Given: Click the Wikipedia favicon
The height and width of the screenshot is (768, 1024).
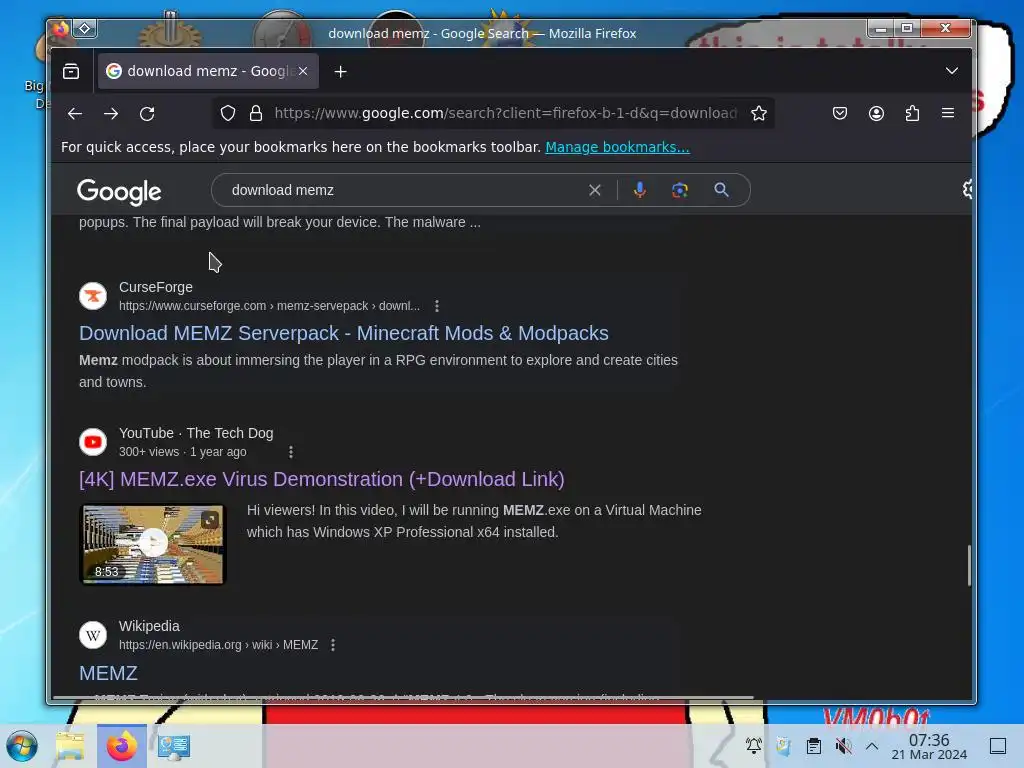Looking at the screenshot, I should point(93,635).
